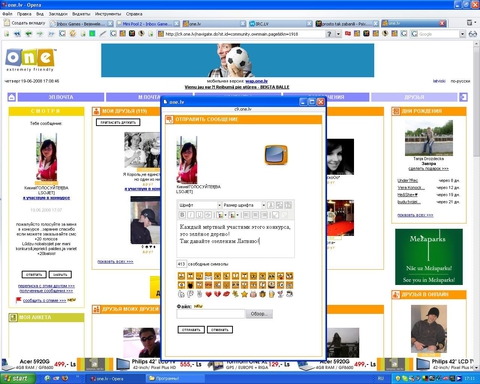480x384 pixels.
Task: Click the red flag report spam icon
Action: (x=19, y=300)
